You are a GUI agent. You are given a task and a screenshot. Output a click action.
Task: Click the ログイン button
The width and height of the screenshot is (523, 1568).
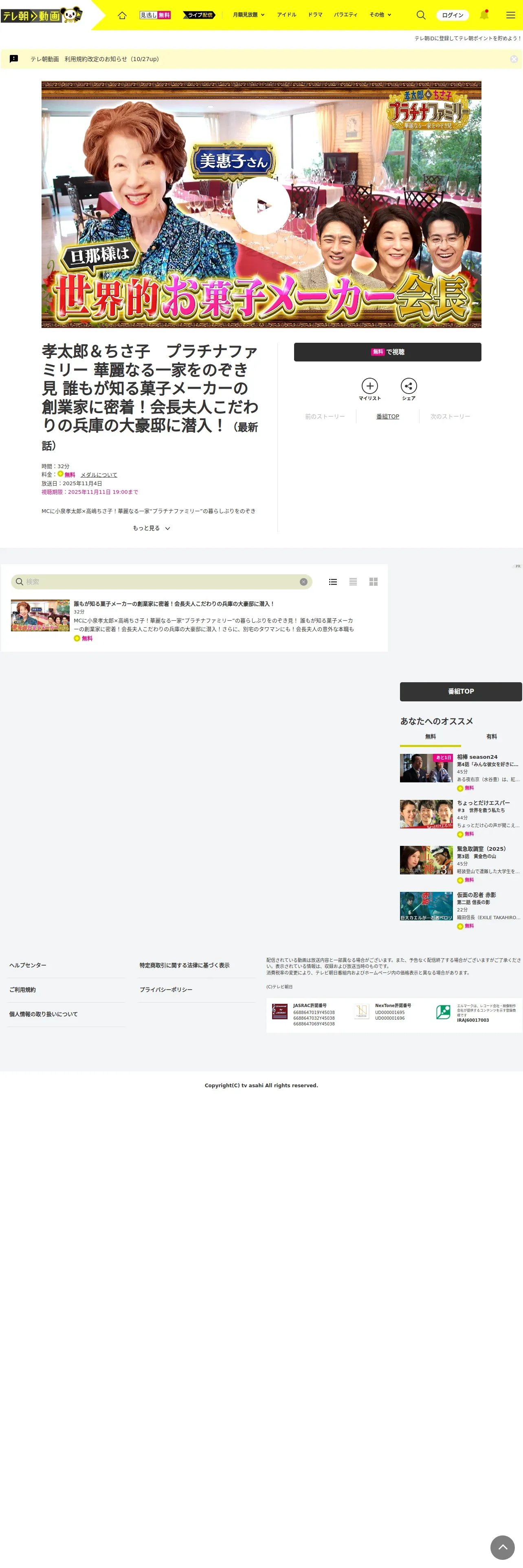453,15
